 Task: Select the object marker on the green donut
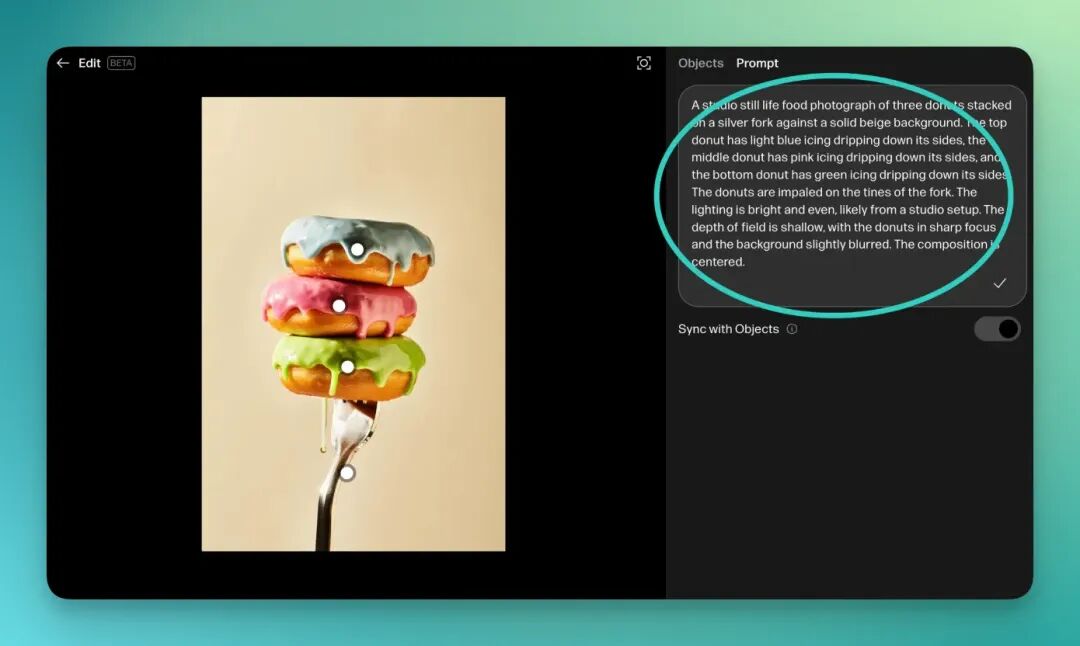347,367
